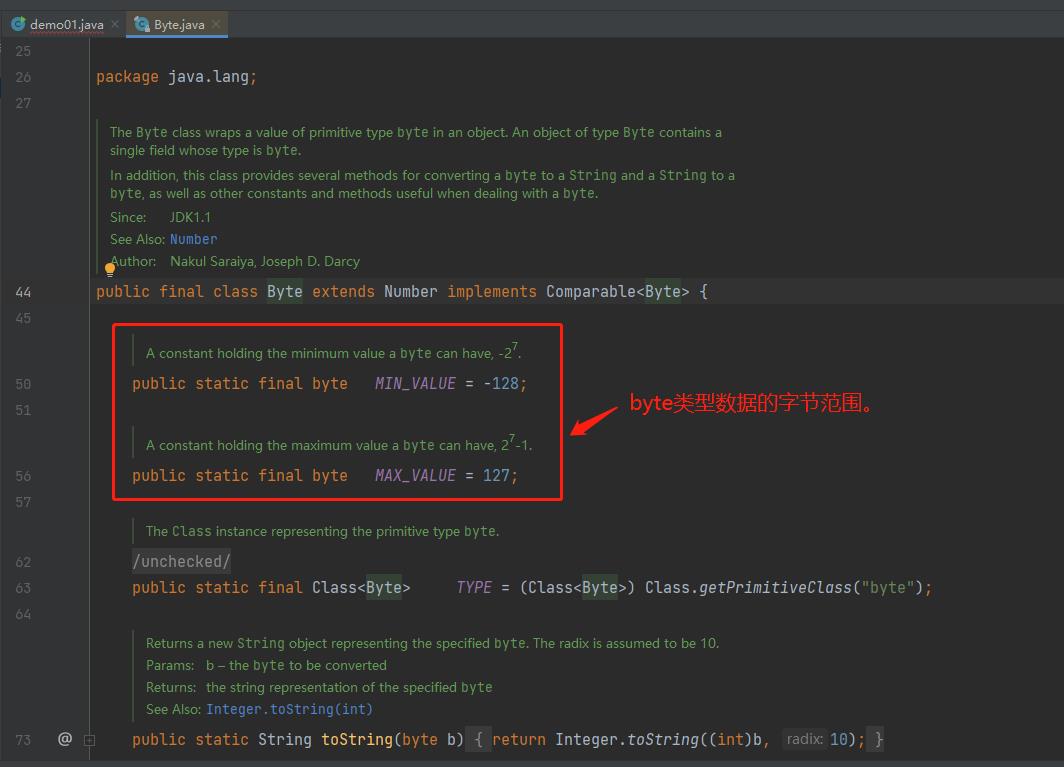1064x767 pixels.
Task: Click the MAX_VALUE constant name
Action: (x=415, y=476)
